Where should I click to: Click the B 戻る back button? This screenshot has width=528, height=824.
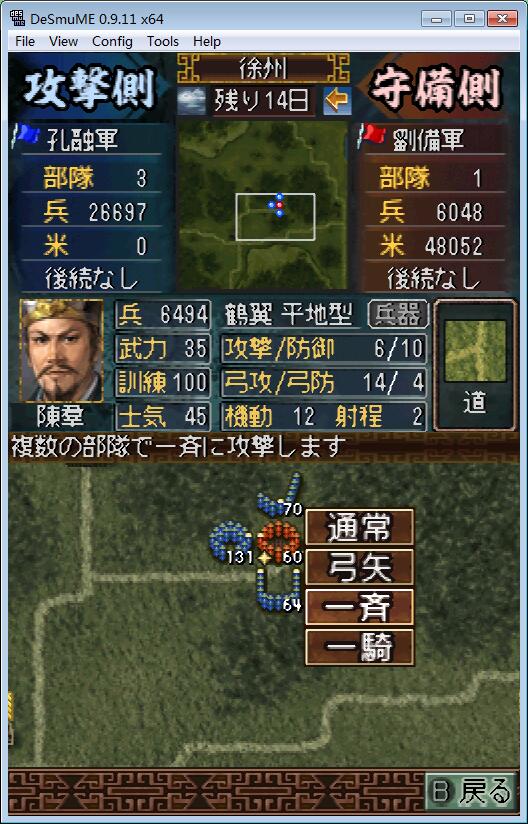[x=470, y=790]
